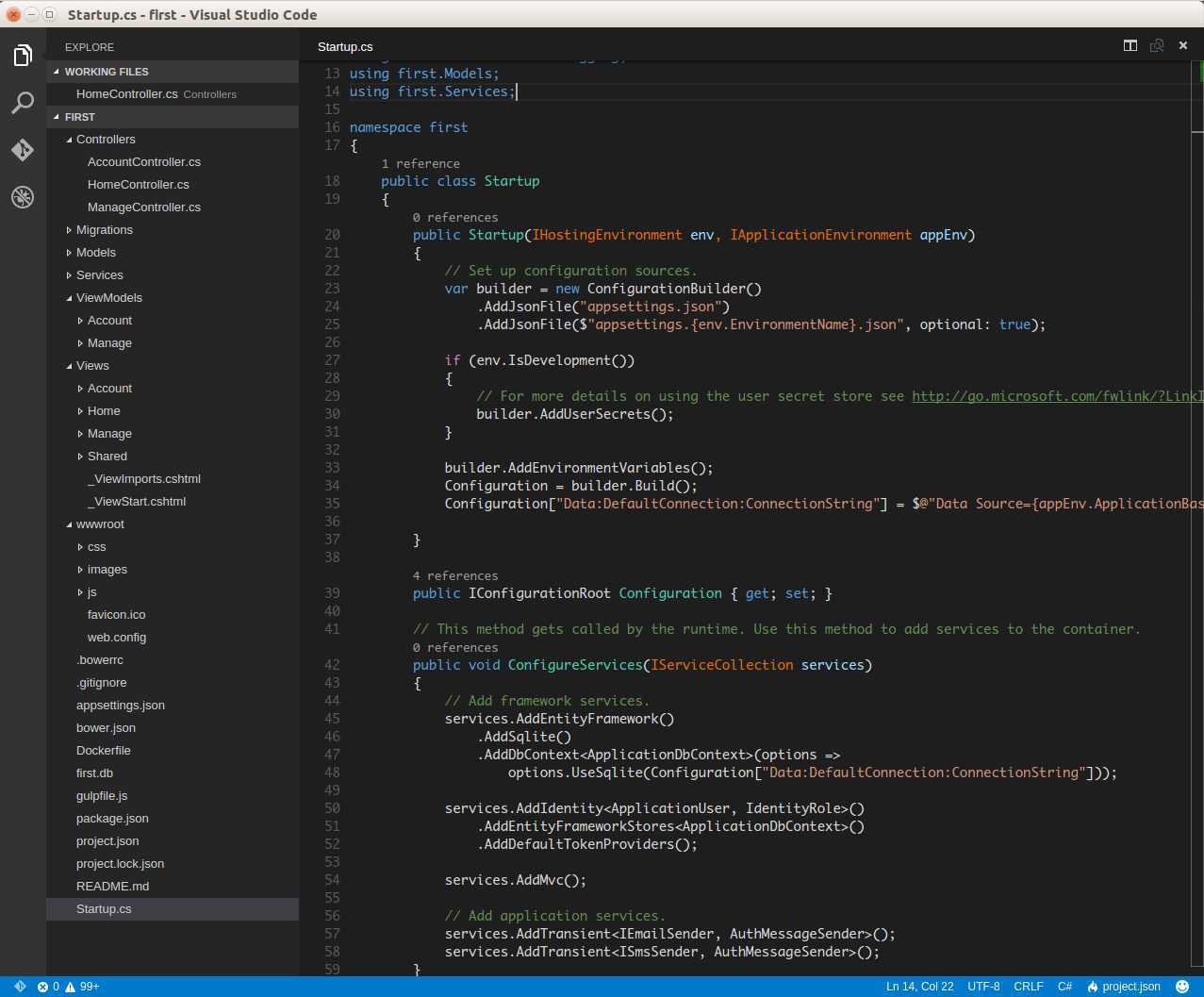The width and height of the screenshot is (1204, 997).
Task: Place cursor on line 54 services.AddMvc()
Action: (x=516, y=880)
